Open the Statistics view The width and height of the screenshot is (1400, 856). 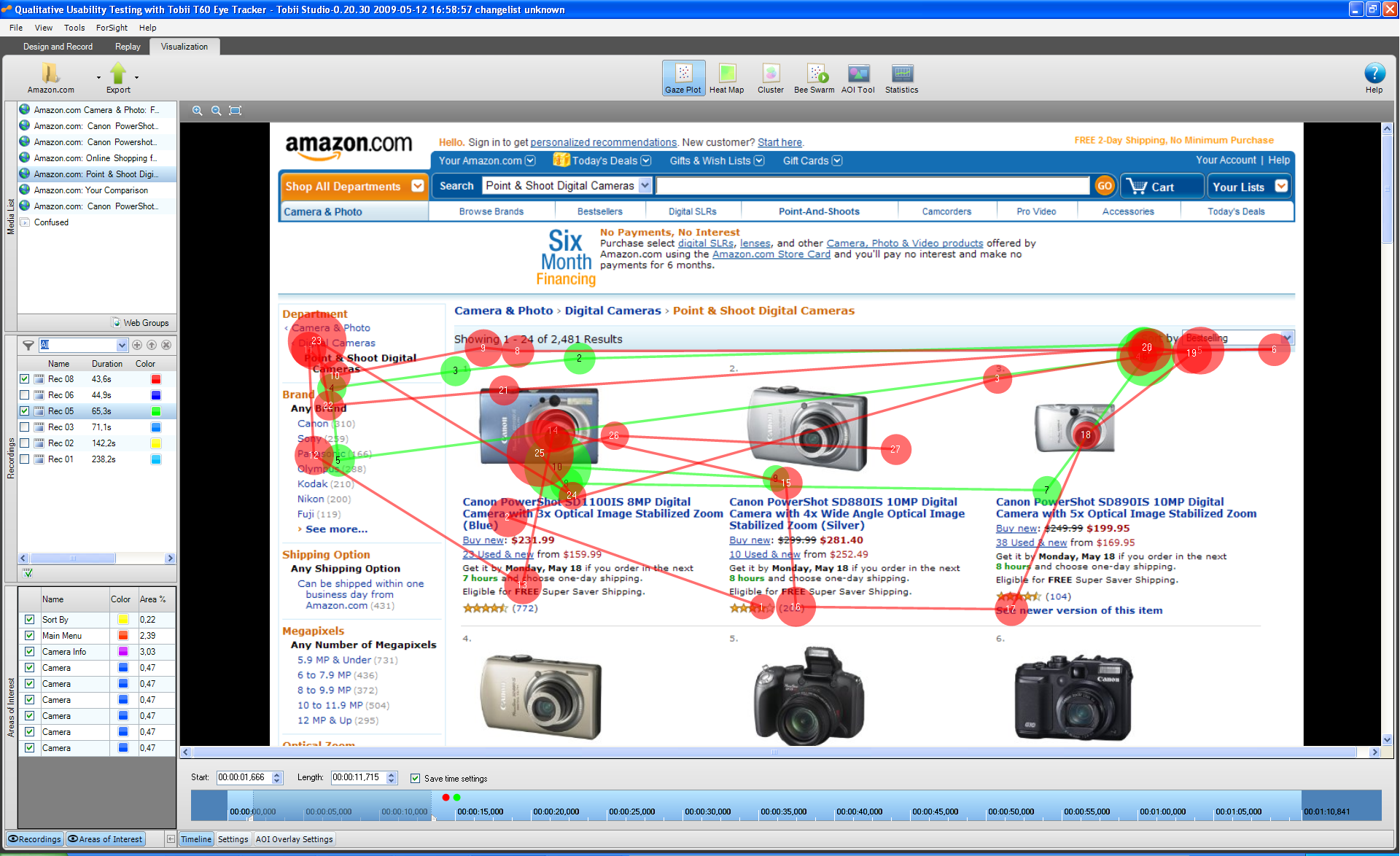901,78
